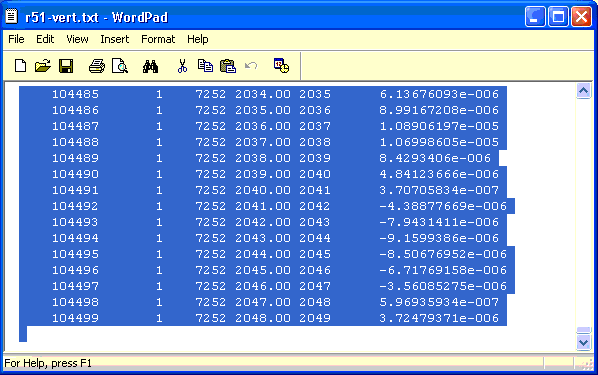Screen dimensions: 598x375
Task: Open the Help menu
Action: coord(198,39)
